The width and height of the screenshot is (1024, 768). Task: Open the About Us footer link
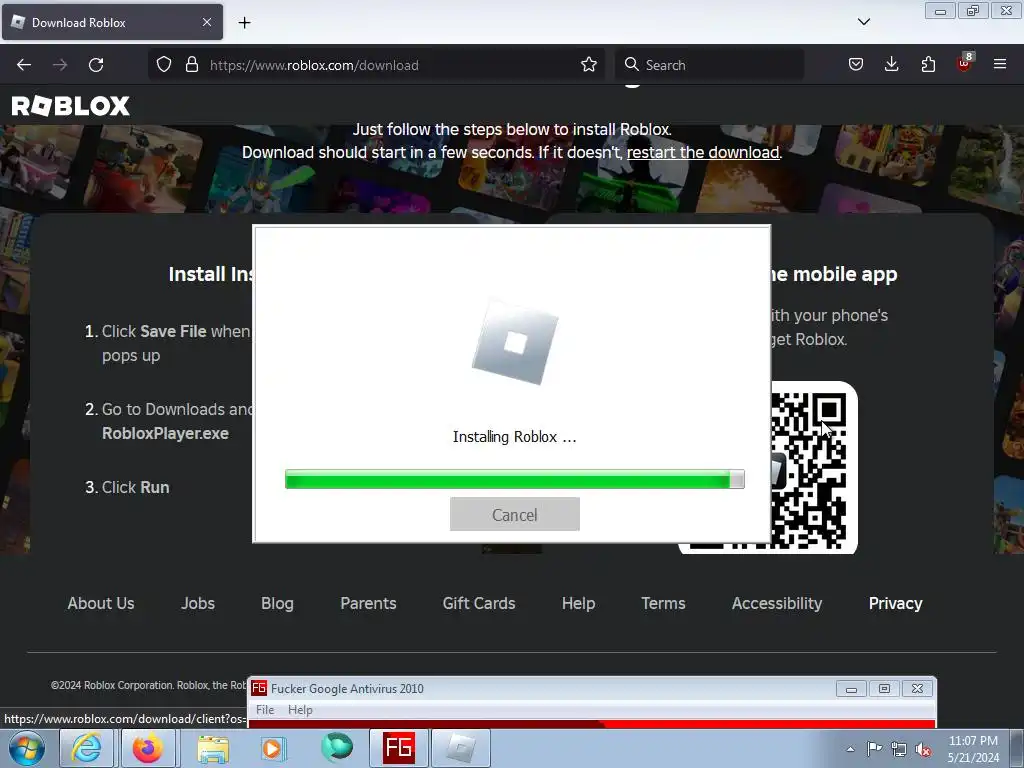(x=101, y=603)
